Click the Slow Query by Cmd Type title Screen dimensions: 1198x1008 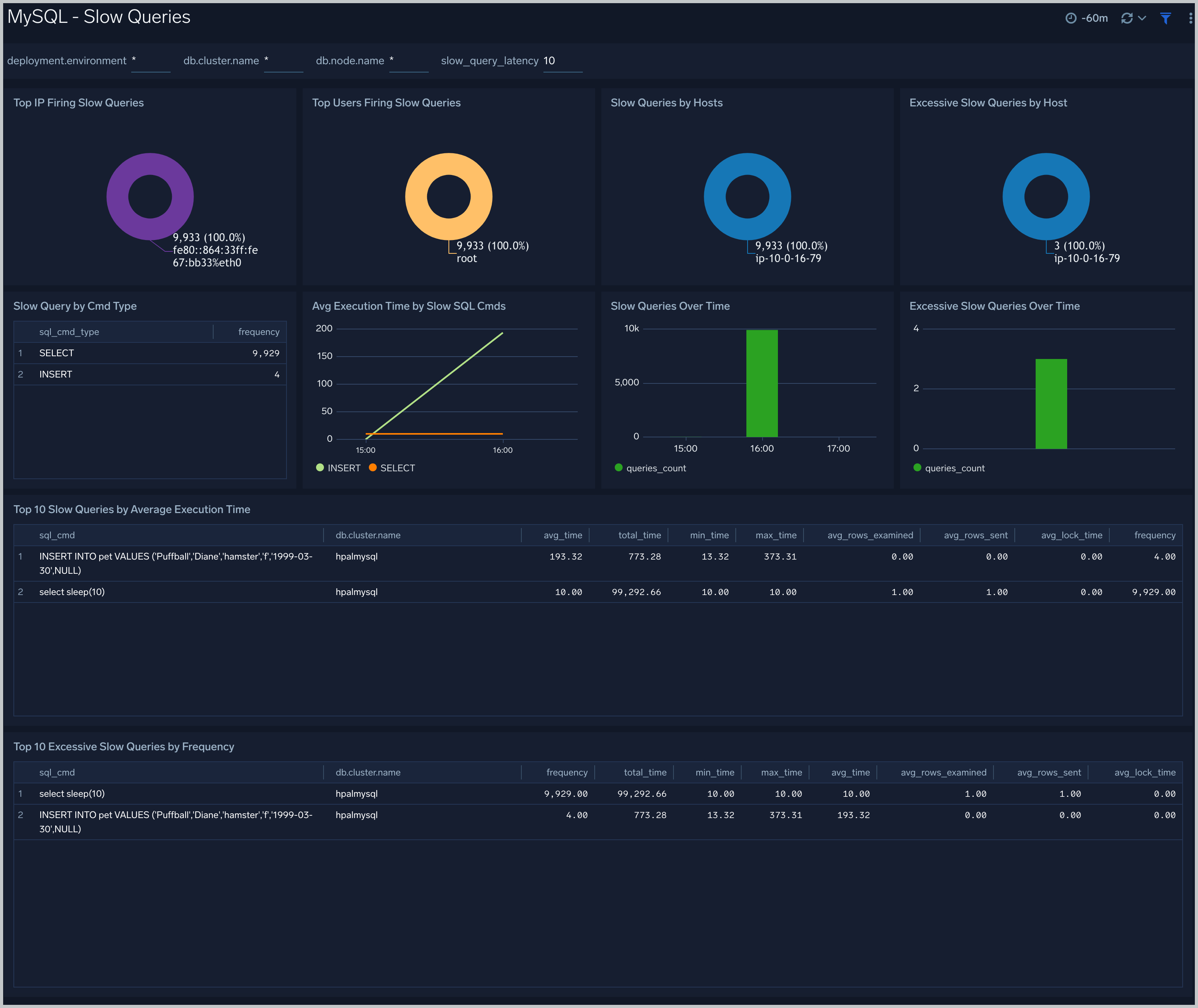coord(75,306)
